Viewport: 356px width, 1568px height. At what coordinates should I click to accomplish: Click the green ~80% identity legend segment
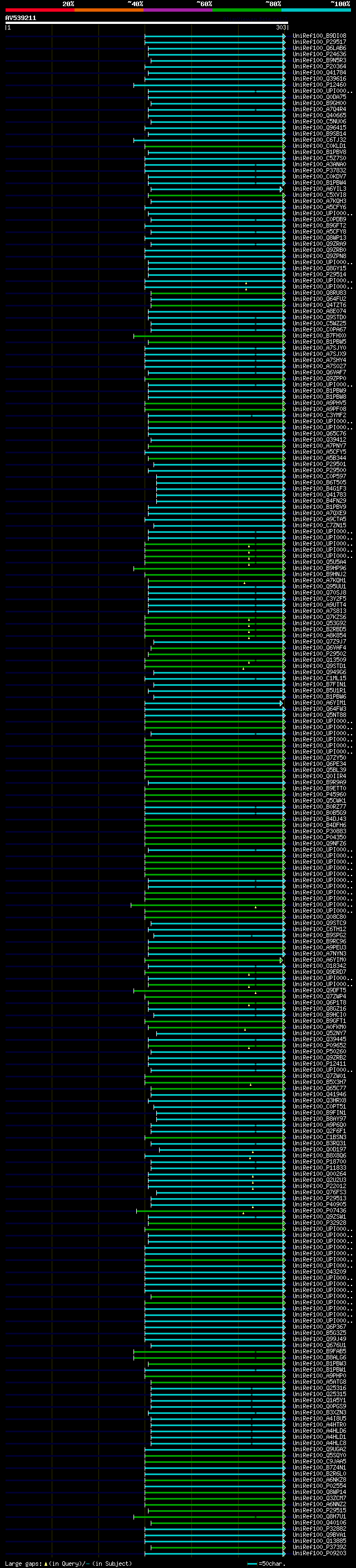tap(247, 10)
